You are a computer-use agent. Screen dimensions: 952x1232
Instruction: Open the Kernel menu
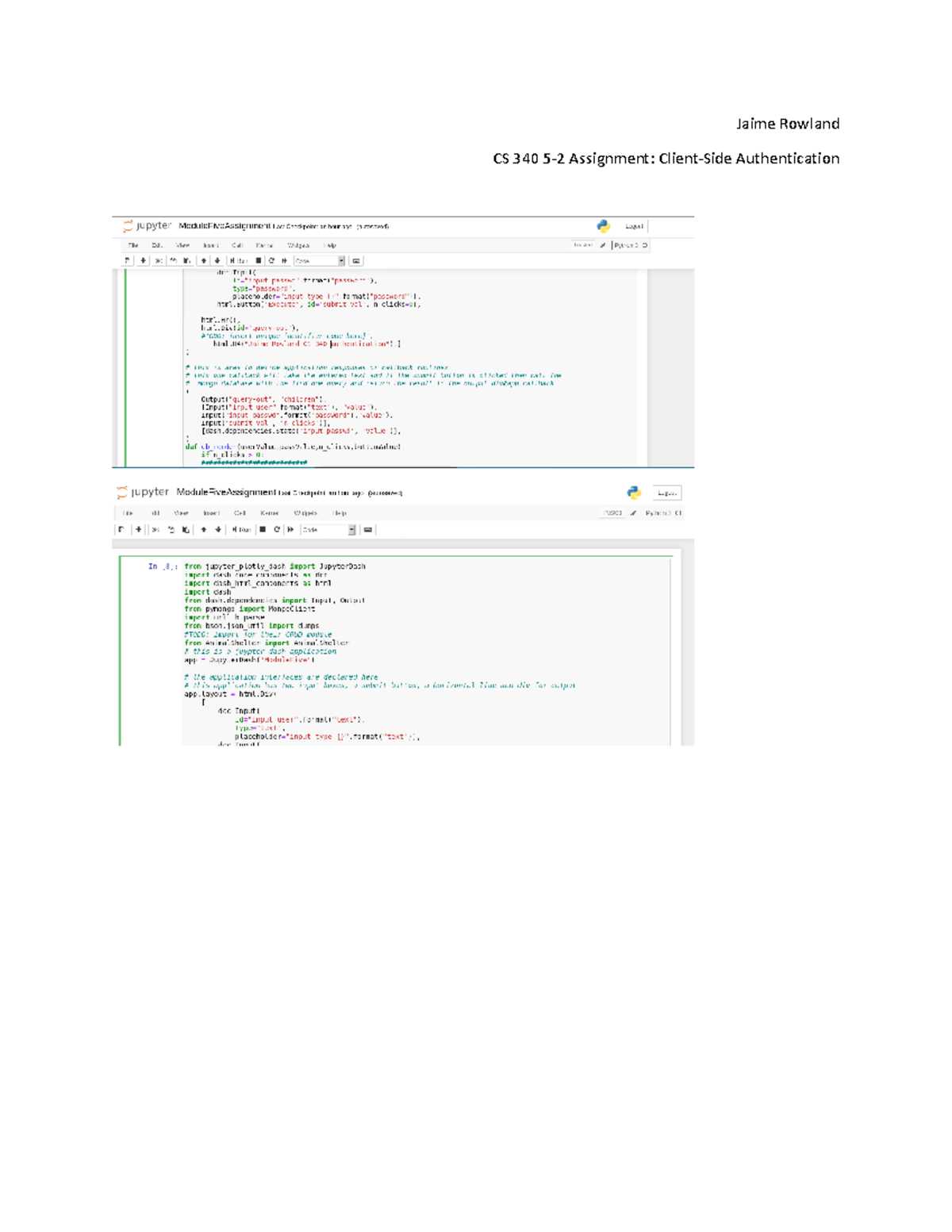click(267, 245)
